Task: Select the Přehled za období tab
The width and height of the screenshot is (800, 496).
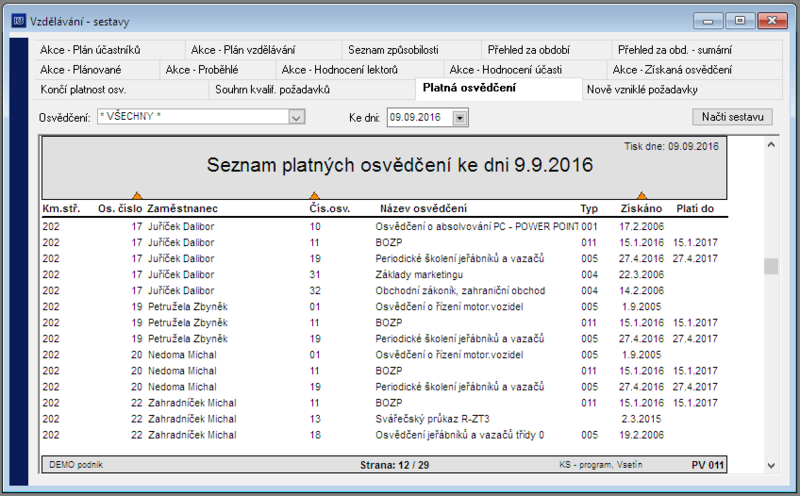Action: pos(546,50)
